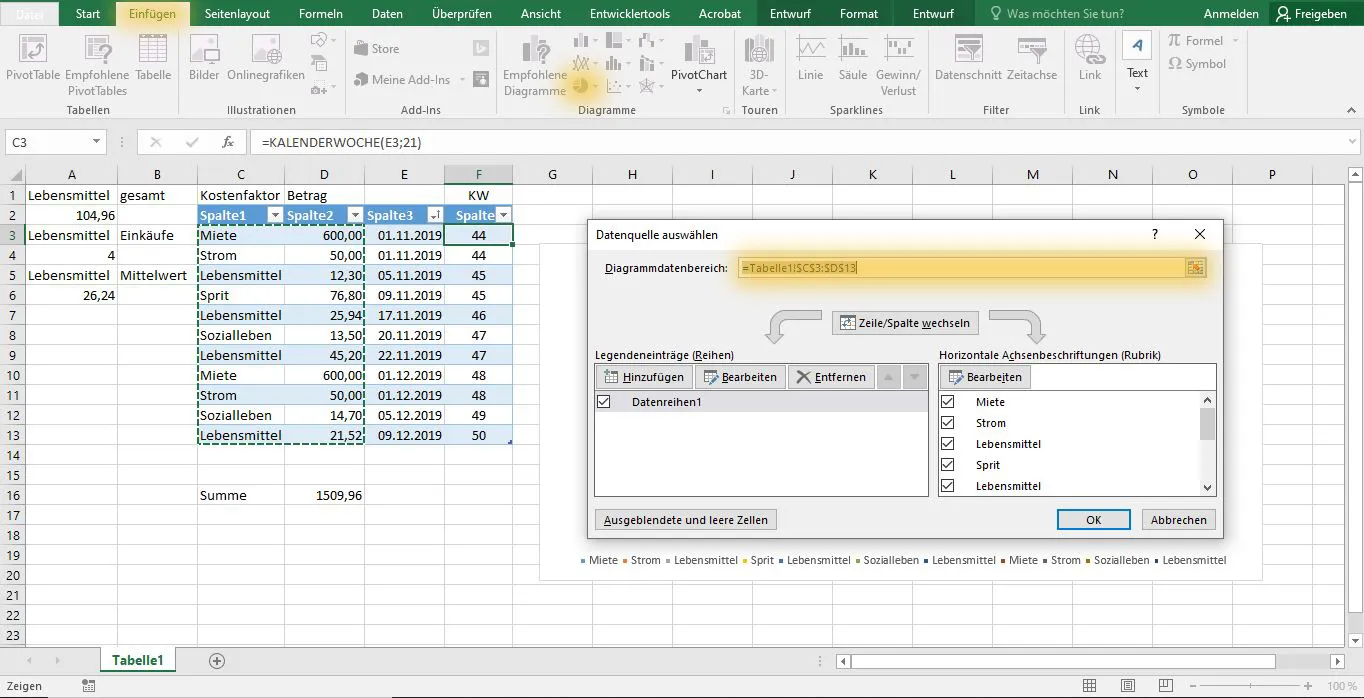The height and width of the screenshot is (698, 1364).
Task: Uncheck Sprit in the axis labels list
Action: pyautogui.click(x=949, y=464)
